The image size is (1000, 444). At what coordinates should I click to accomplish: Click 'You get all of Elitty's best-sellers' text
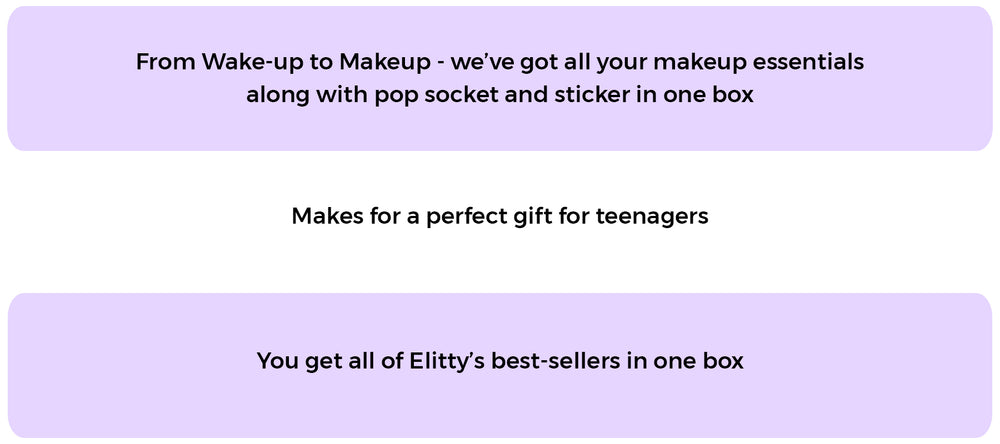point(500,361)
